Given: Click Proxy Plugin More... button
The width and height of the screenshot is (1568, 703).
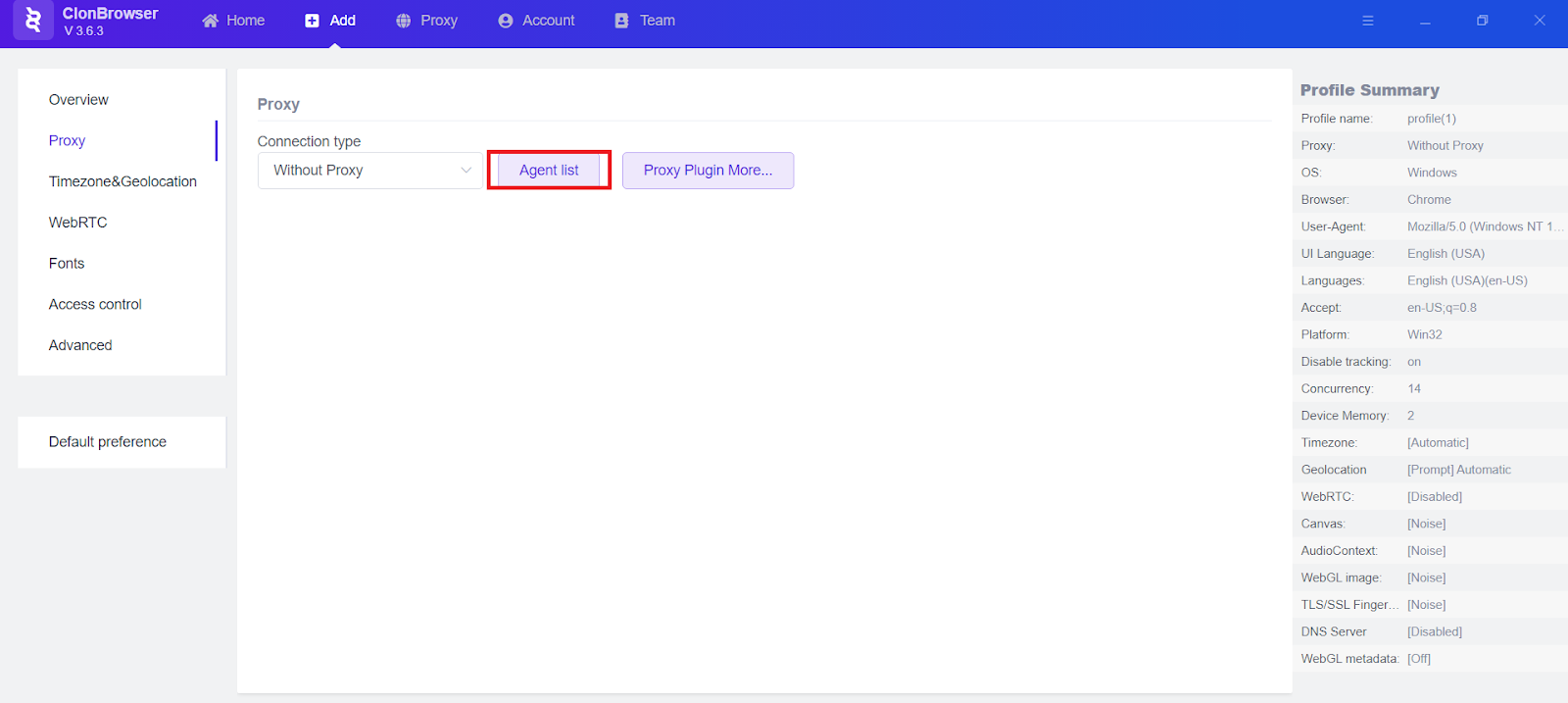Looking at the screenshot, I should pyautogui.click(x=708, y=171).
